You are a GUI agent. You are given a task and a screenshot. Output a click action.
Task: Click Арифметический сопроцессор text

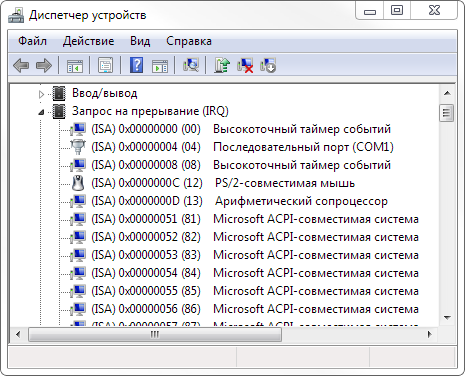301,201
